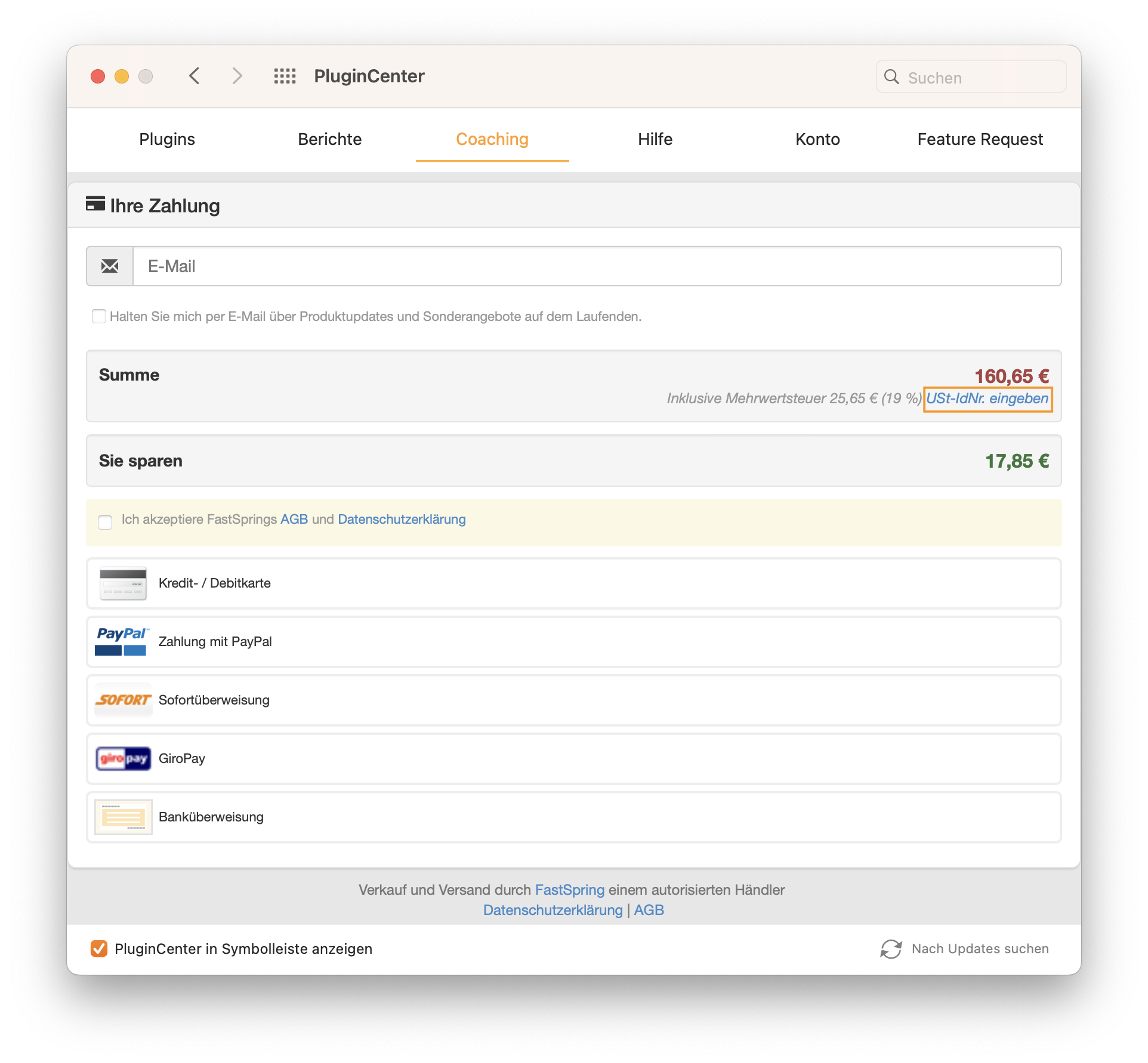The height and width of the screenshot is (1063, 1148).
Task: Focus the E-Mail input field
Action: coord(597,266)
